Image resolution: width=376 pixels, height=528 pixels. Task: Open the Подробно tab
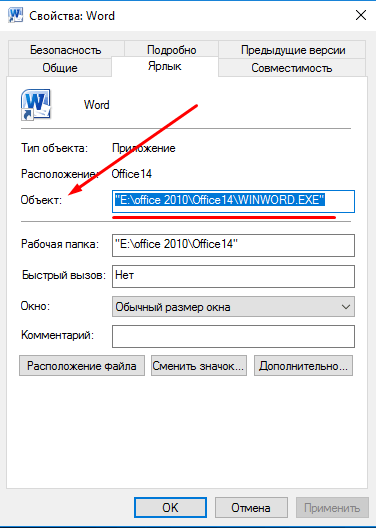171,50
